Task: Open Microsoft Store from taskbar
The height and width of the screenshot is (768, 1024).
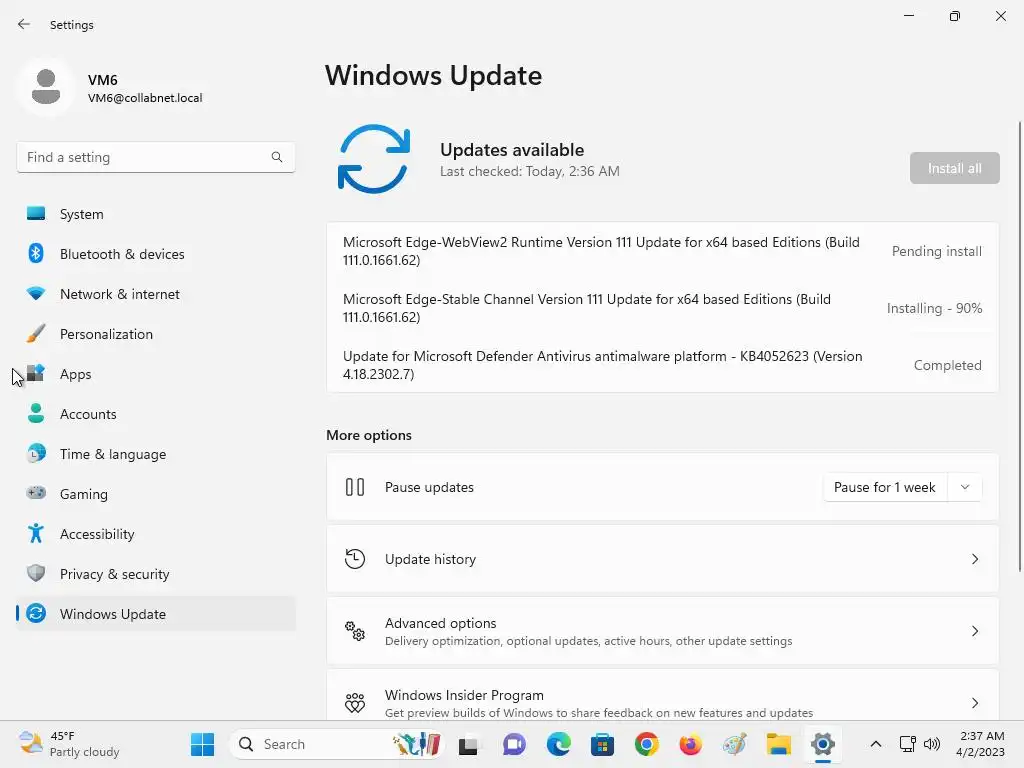Action: [602, 744]
